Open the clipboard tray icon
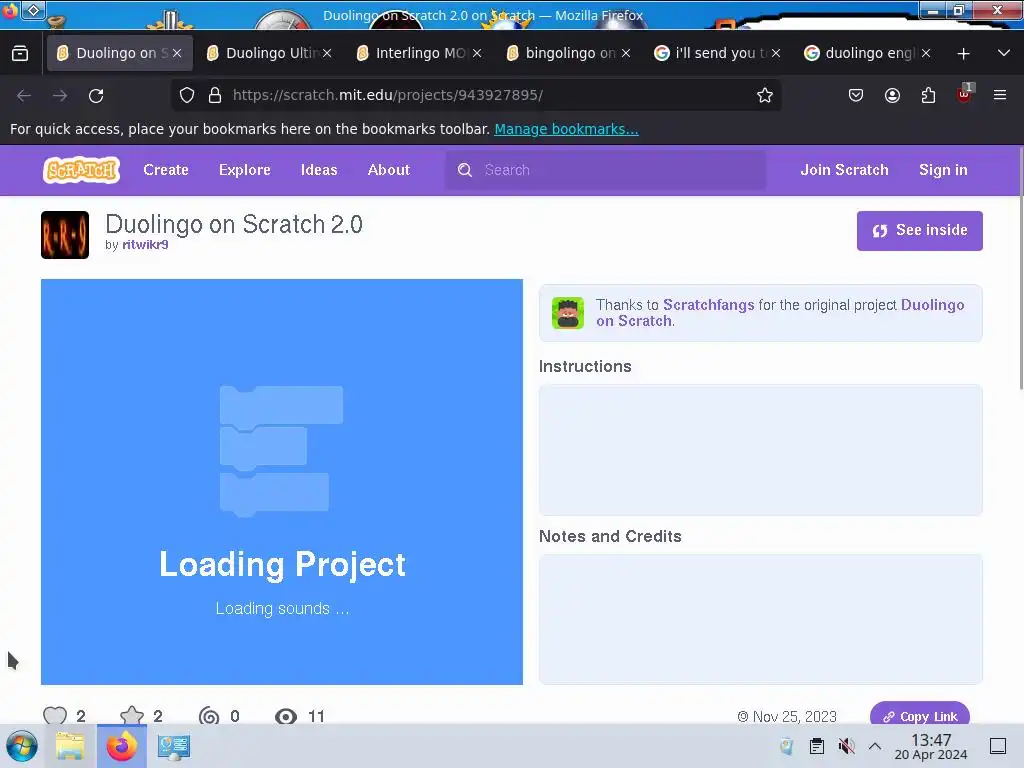 [x=816, y=746]
